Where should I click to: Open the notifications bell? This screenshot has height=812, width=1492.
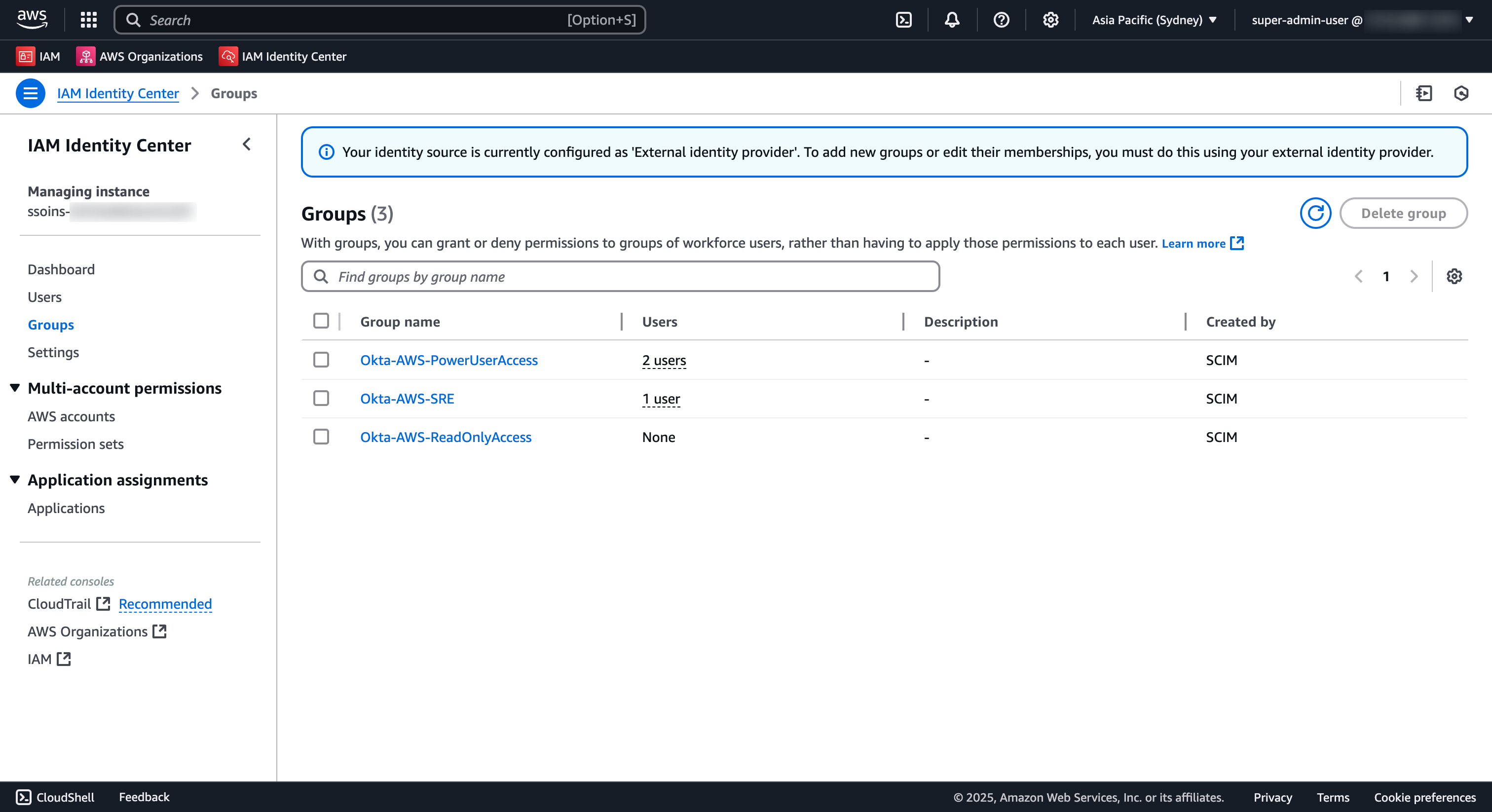[952, 20]
